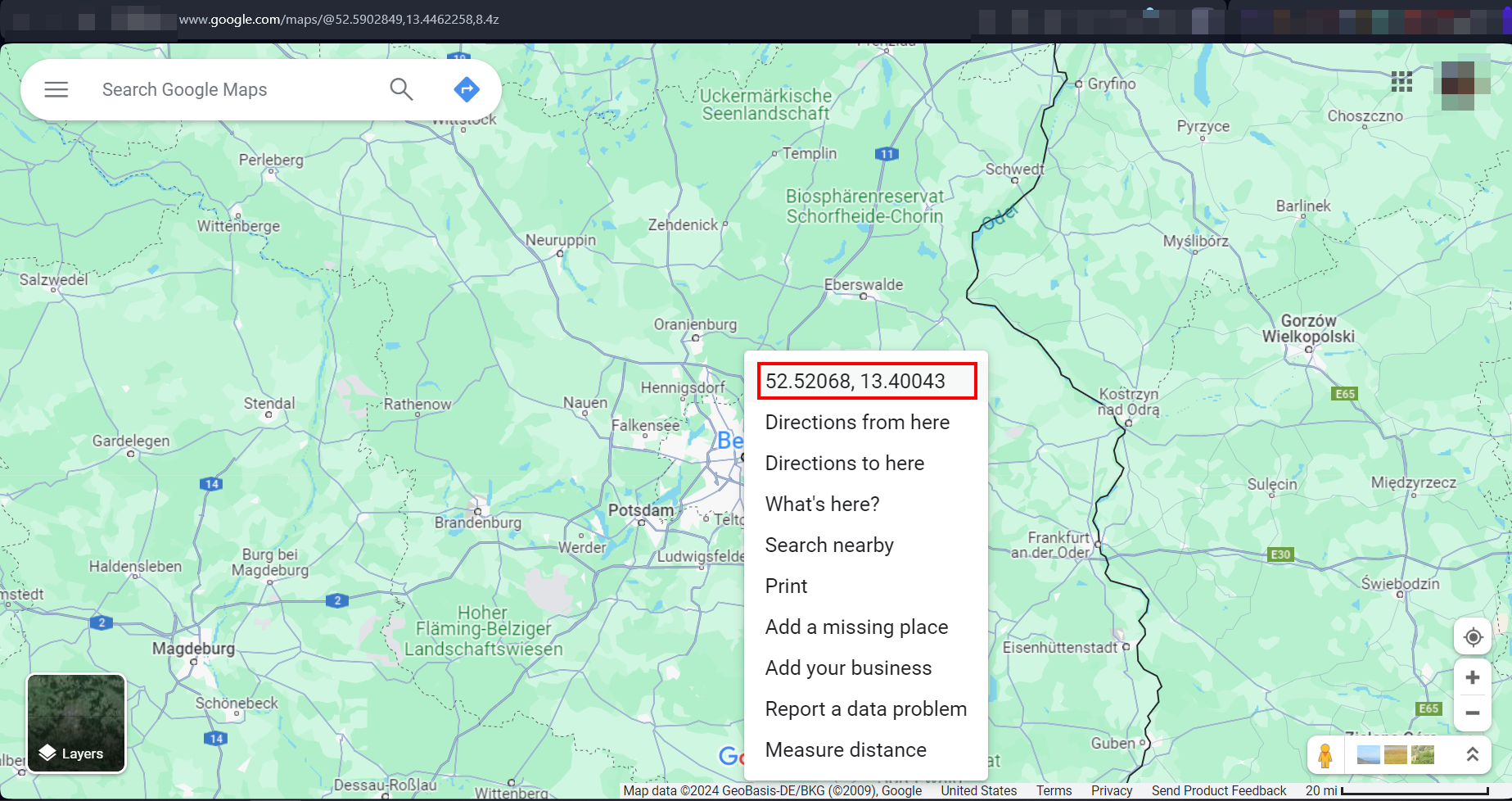Click the Potsdam city label
The width and height of the screenshot is (1512, 801).
pos(640,510)
